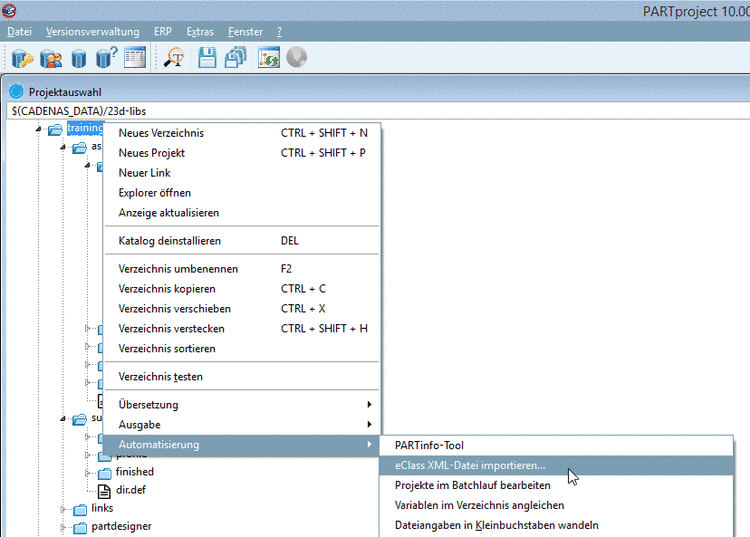This screenshot has width=750, height=537.
Task: Select Anzeige aktualisieren menu entry
Action: [242, 213]
